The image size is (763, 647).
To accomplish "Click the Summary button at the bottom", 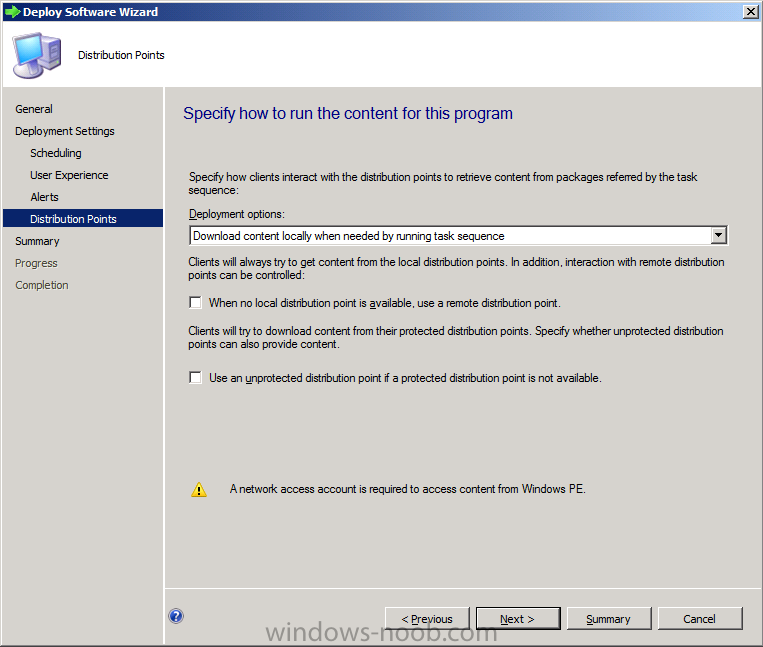I will [x=609, y=618].
